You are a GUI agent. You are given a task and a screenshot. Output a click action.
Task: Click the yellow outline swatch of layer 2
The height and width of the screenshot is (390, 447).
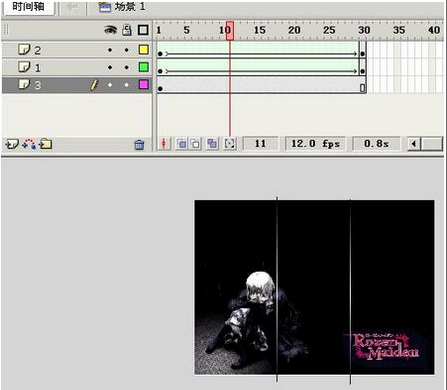(x=143, y=50)
